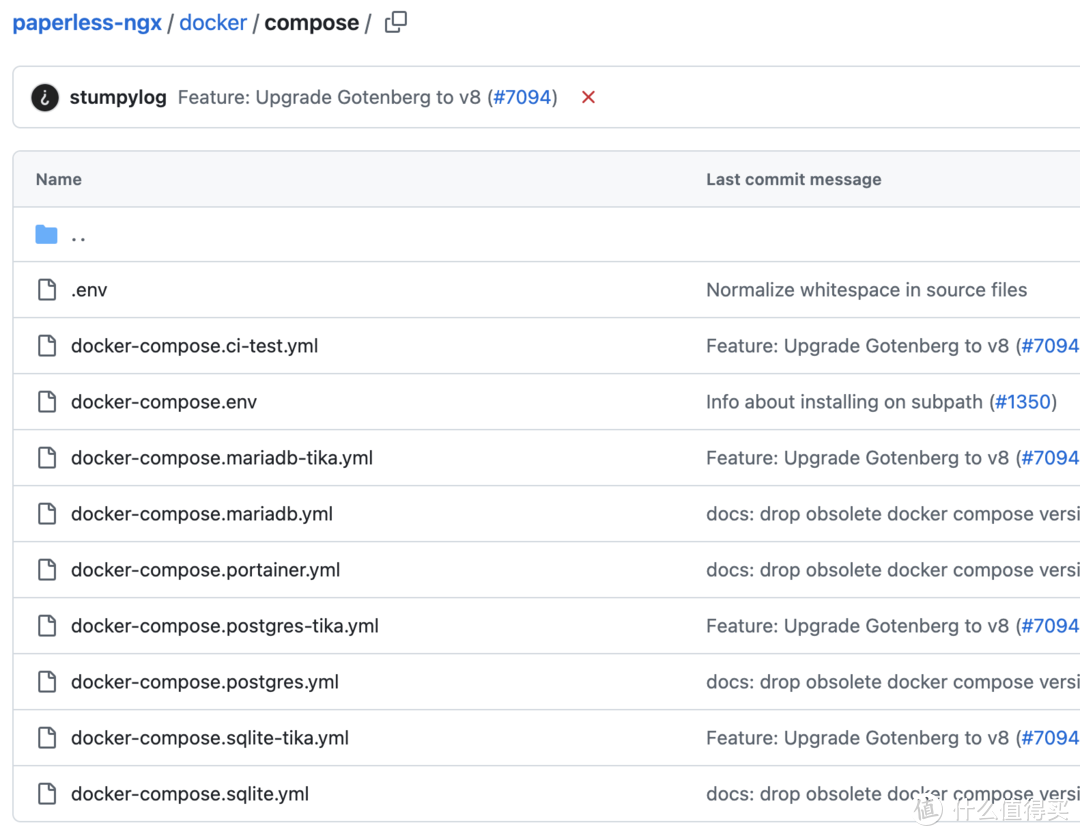Open docker-compose.ci-test.yml file
The image size is (1080, 836).
point(194,346)
